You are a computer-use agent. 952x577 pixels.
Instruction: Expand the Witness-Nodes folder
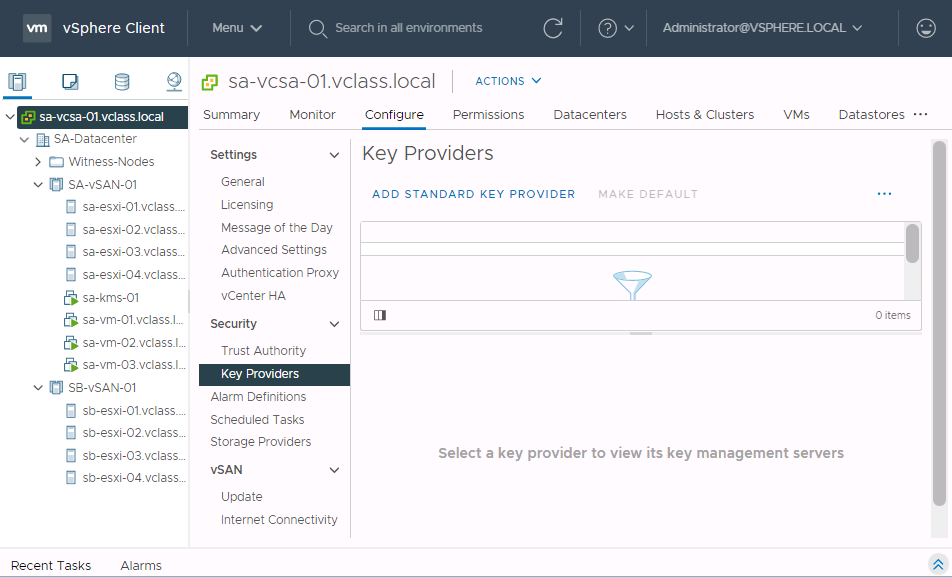[x=38, y=162]
